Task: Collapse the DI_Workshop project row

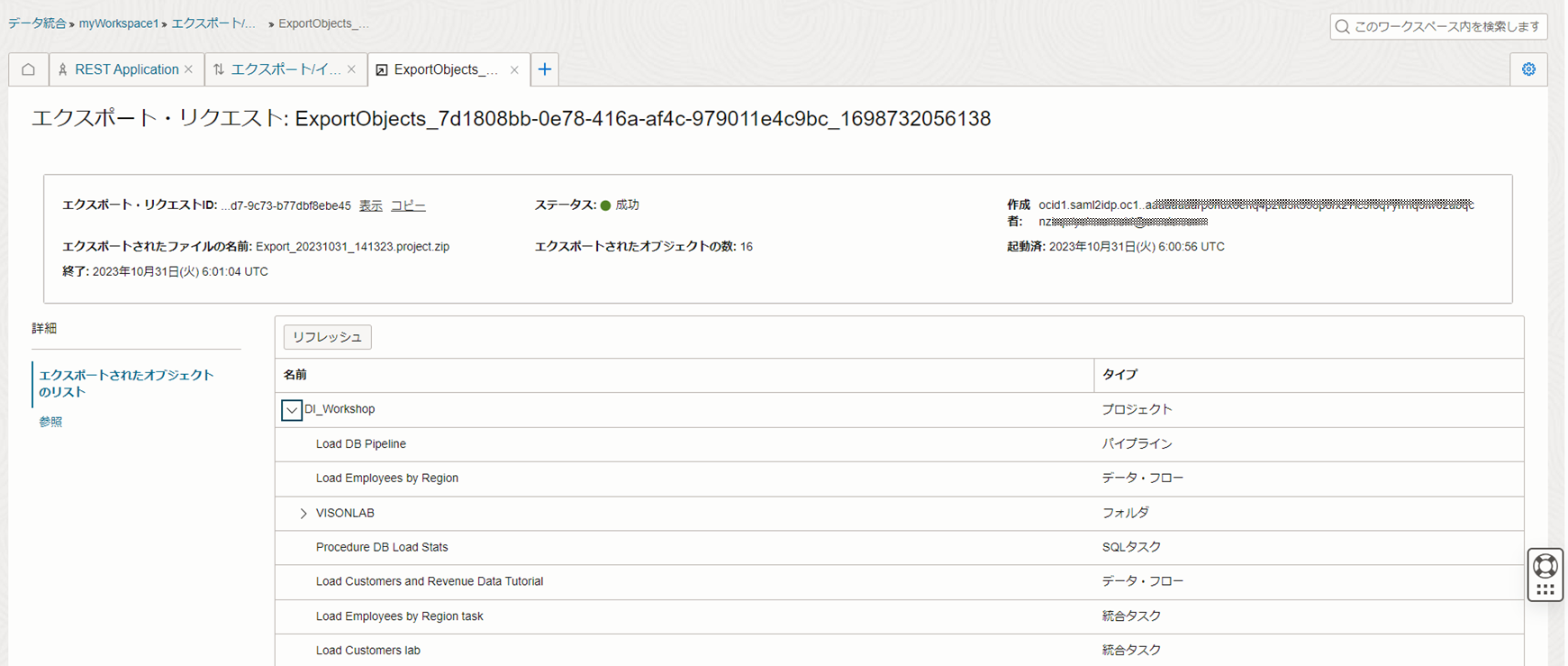Action: (x=292, y=410)
